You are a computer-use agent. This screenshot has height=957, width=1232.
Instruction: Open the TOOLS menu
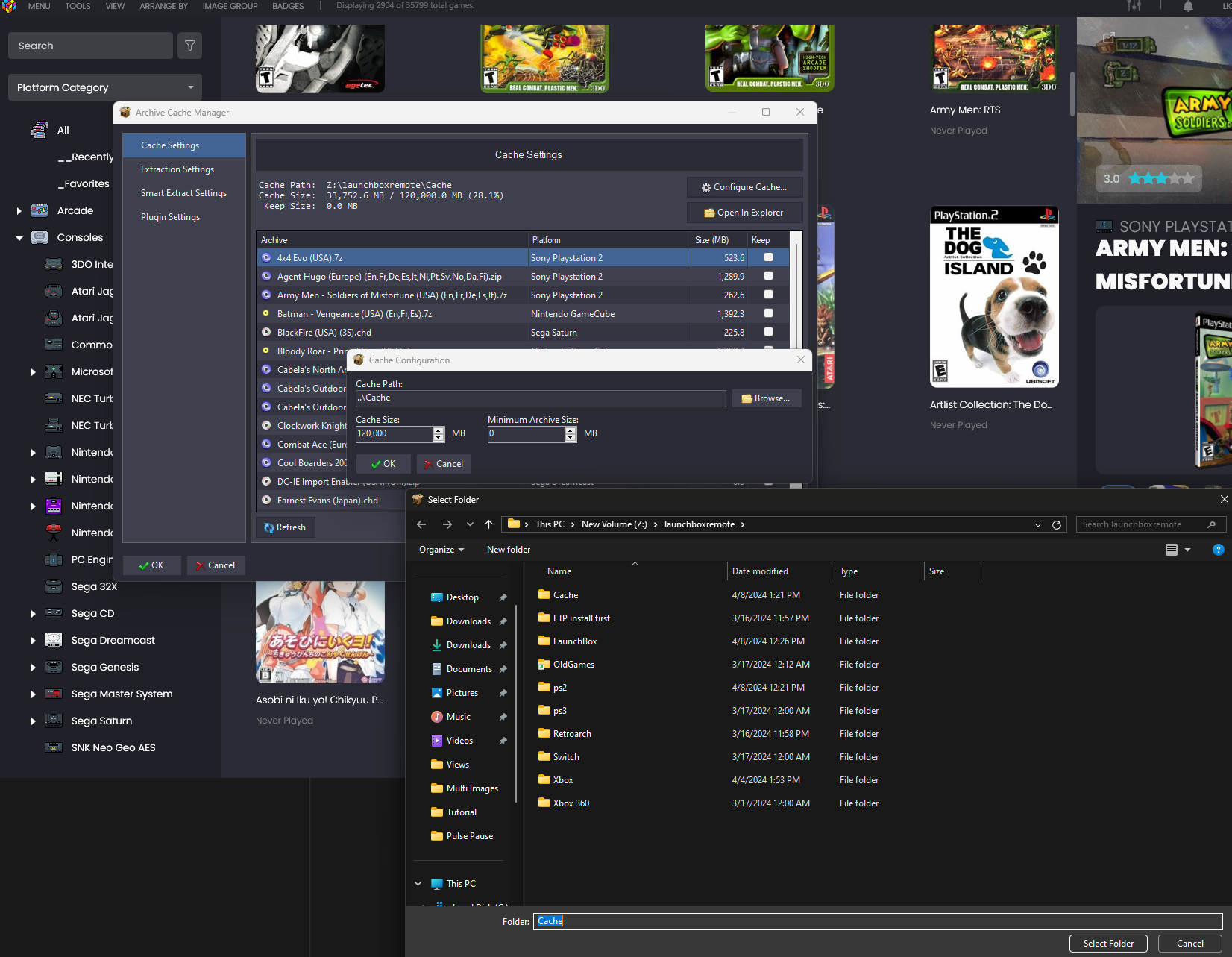click(x=78, y=6)
